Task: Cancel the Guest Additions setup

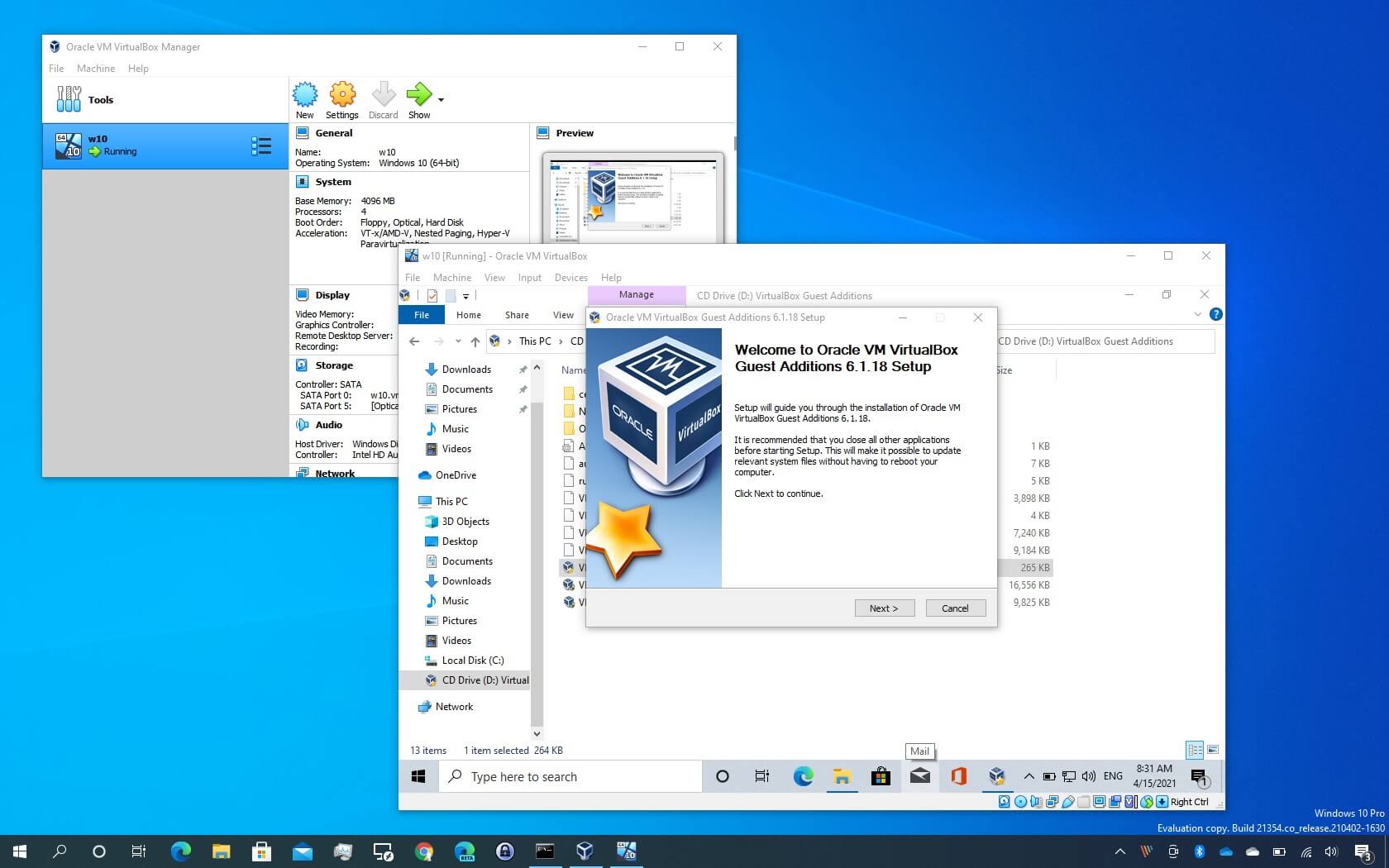Action: (x=955, y=608)
